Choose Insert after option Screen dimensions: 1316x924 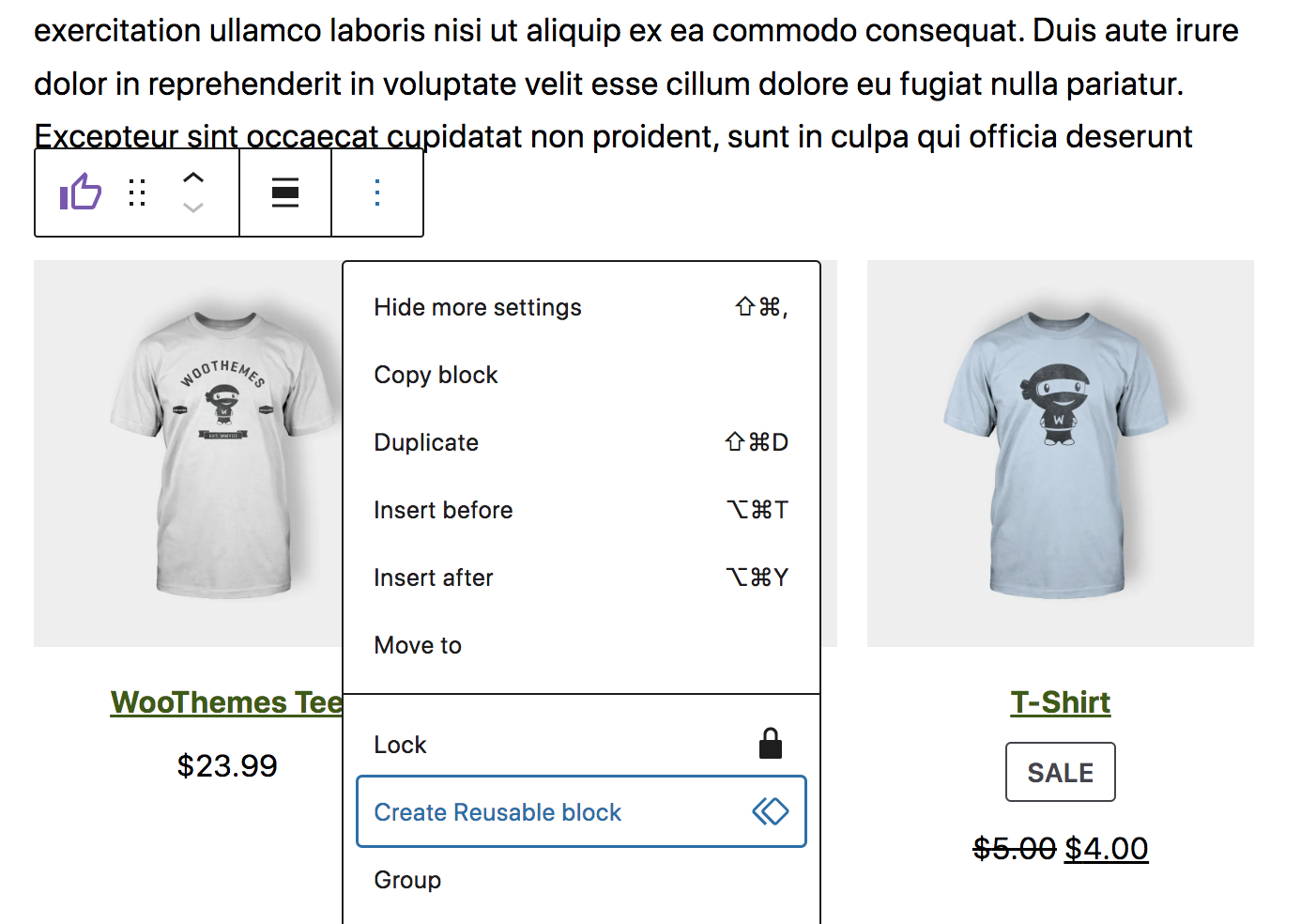(x=433, y=577)
